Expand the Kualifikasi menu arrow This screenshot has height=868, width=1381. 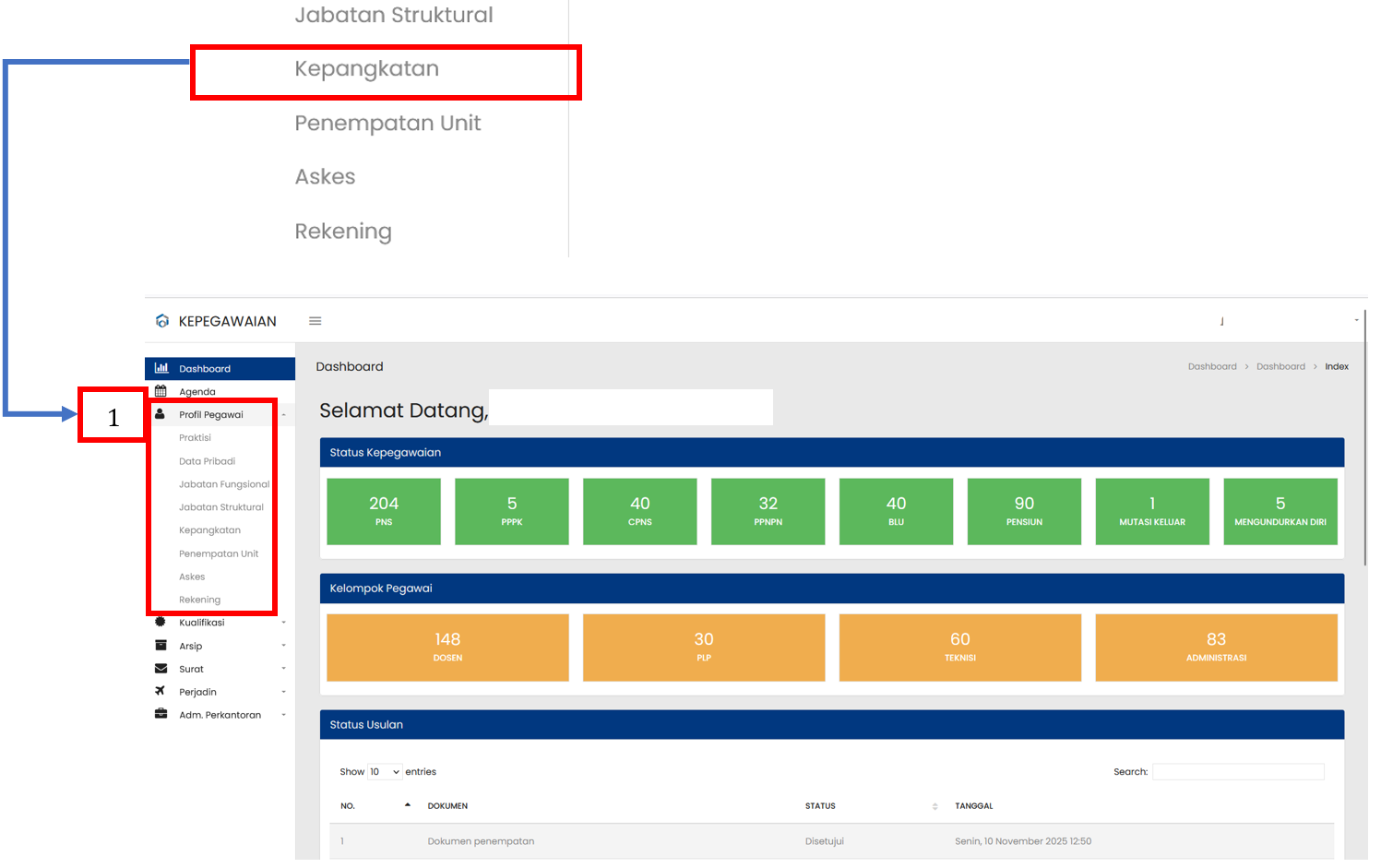pyautogui.click(x=283, y=623)
